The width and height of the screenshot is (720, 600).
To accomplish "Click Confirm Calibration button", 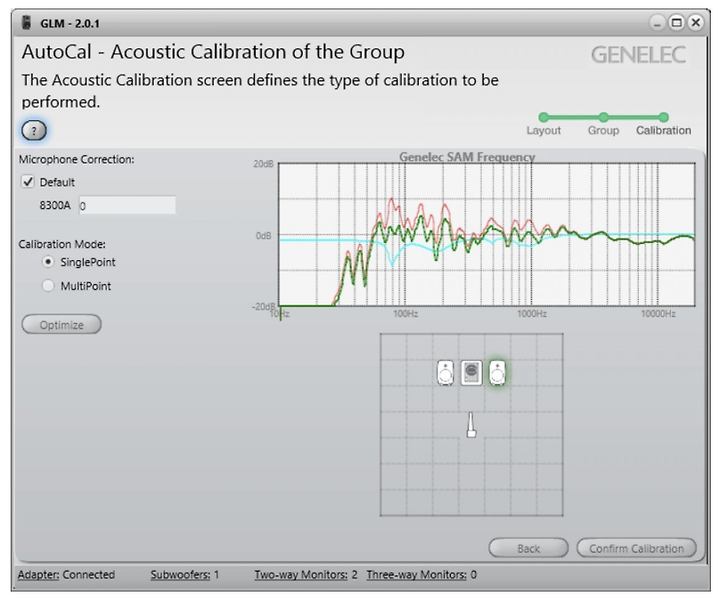I will point(636,548).
